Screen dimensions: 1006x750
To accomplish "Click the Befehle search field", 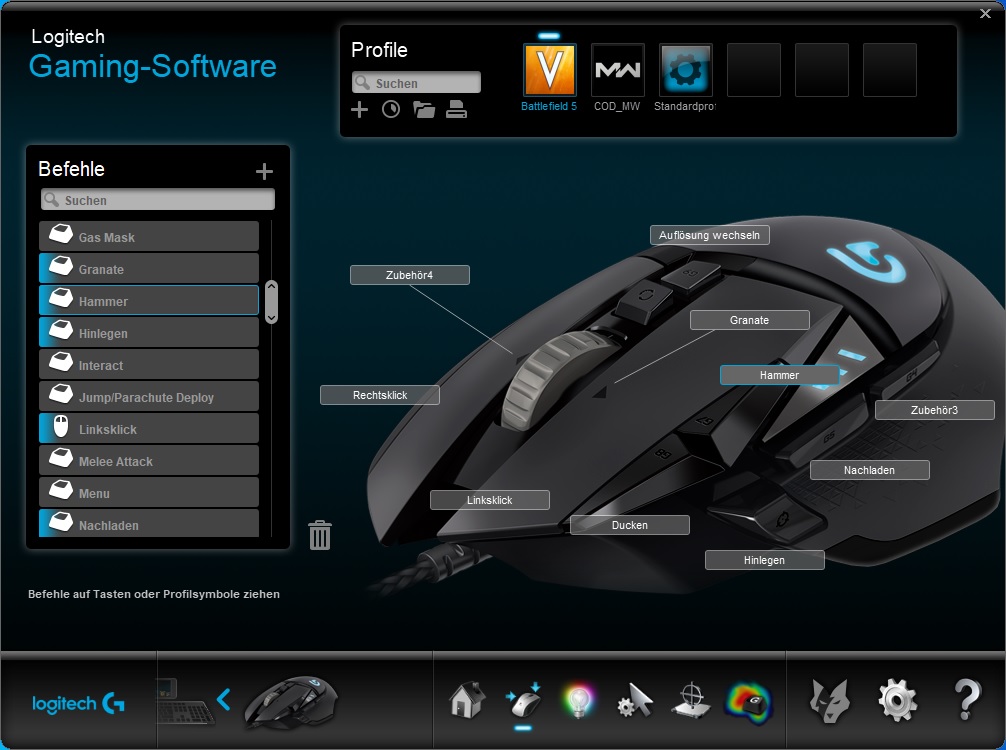I will coord(158,200).
